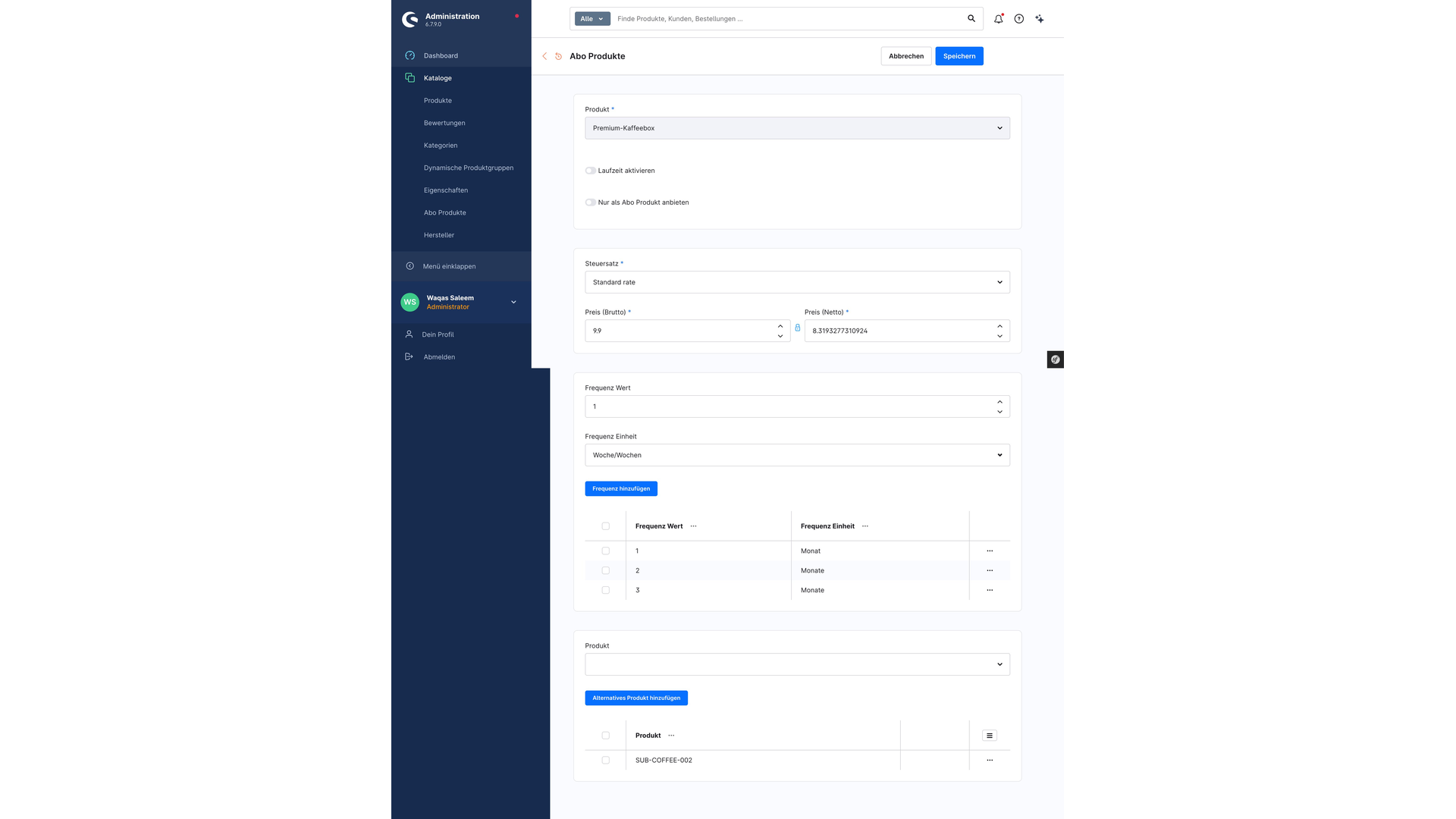Viewport: 1456px width, 819px height.
Task: Select all frequency rows checkbox
Action: [x=605, y=526]
